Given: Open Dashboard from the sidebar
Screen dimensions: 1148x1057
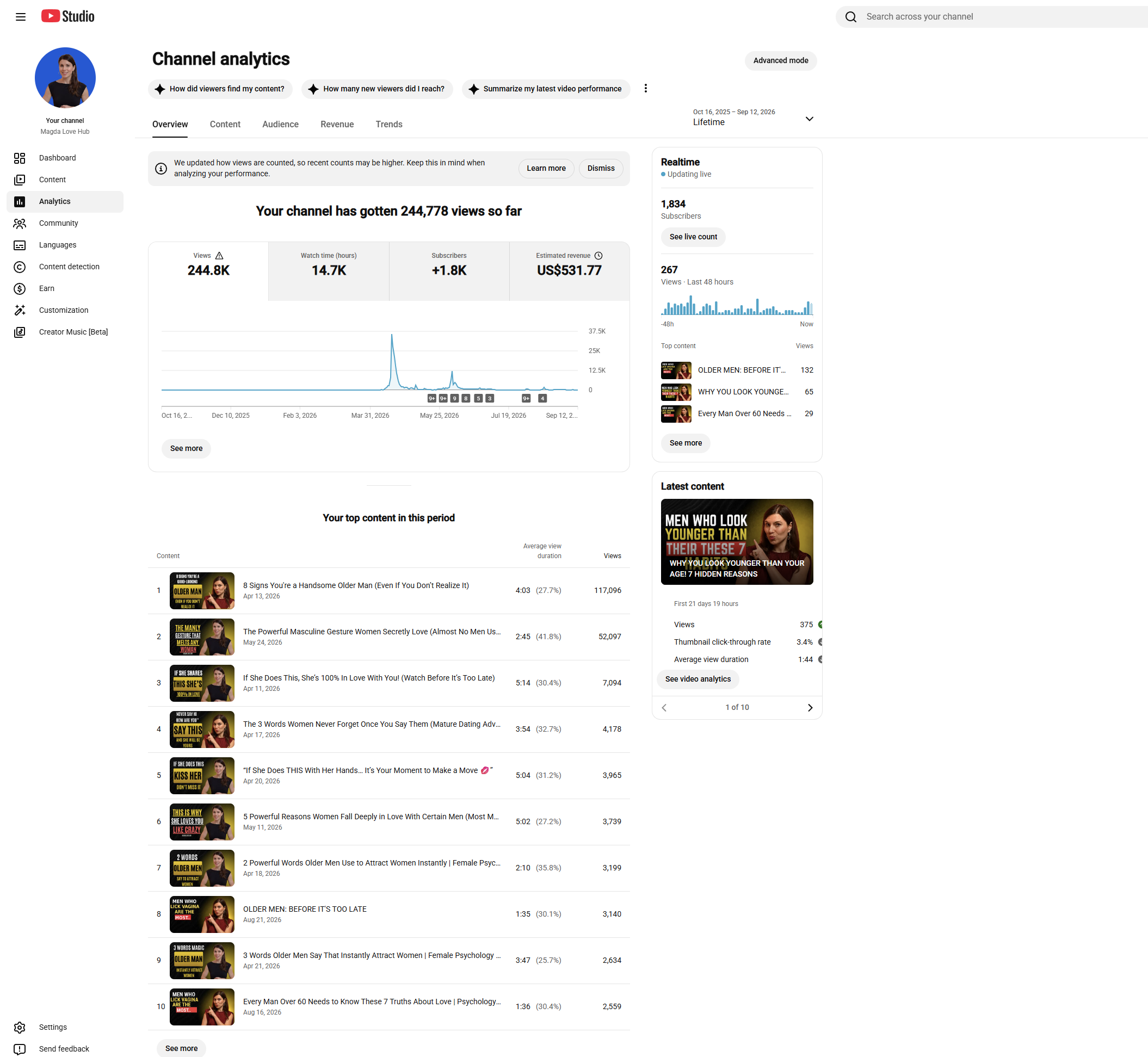Looking at the screenshot, I should (x=65, y=158).
